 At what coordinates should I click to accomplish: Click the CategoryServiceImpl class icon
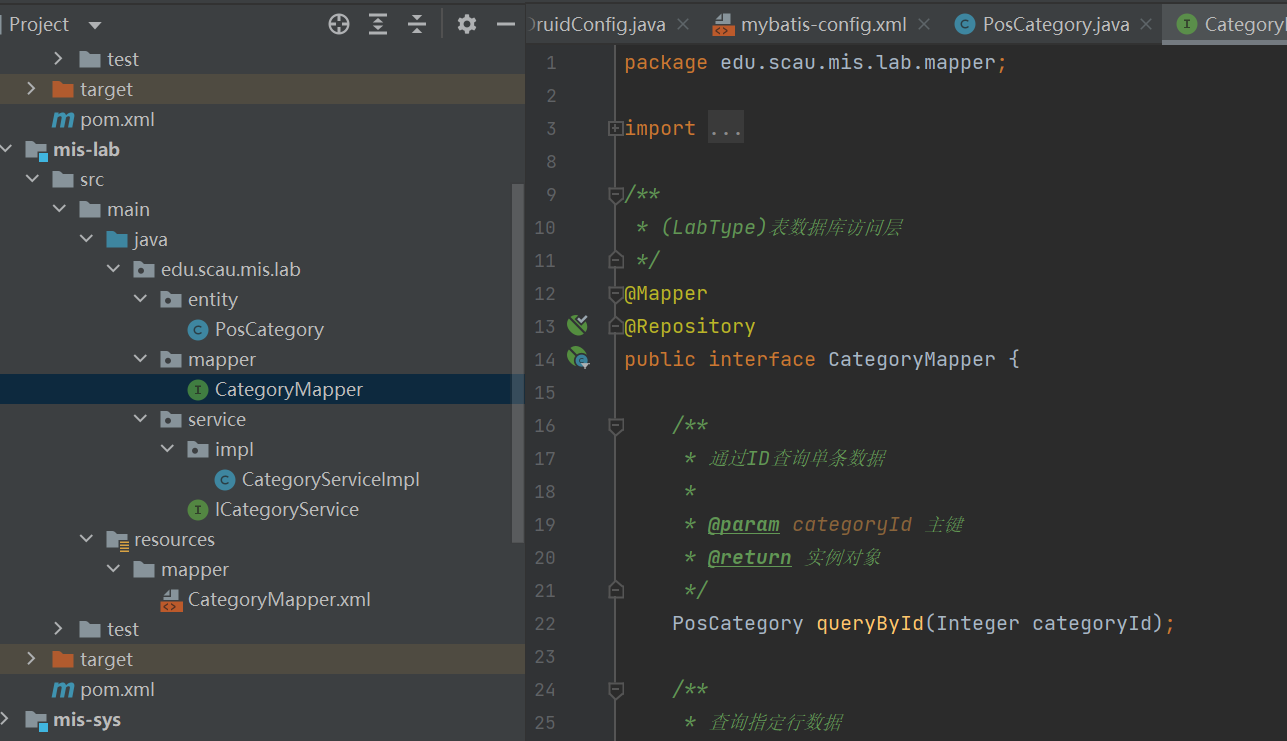225,479
